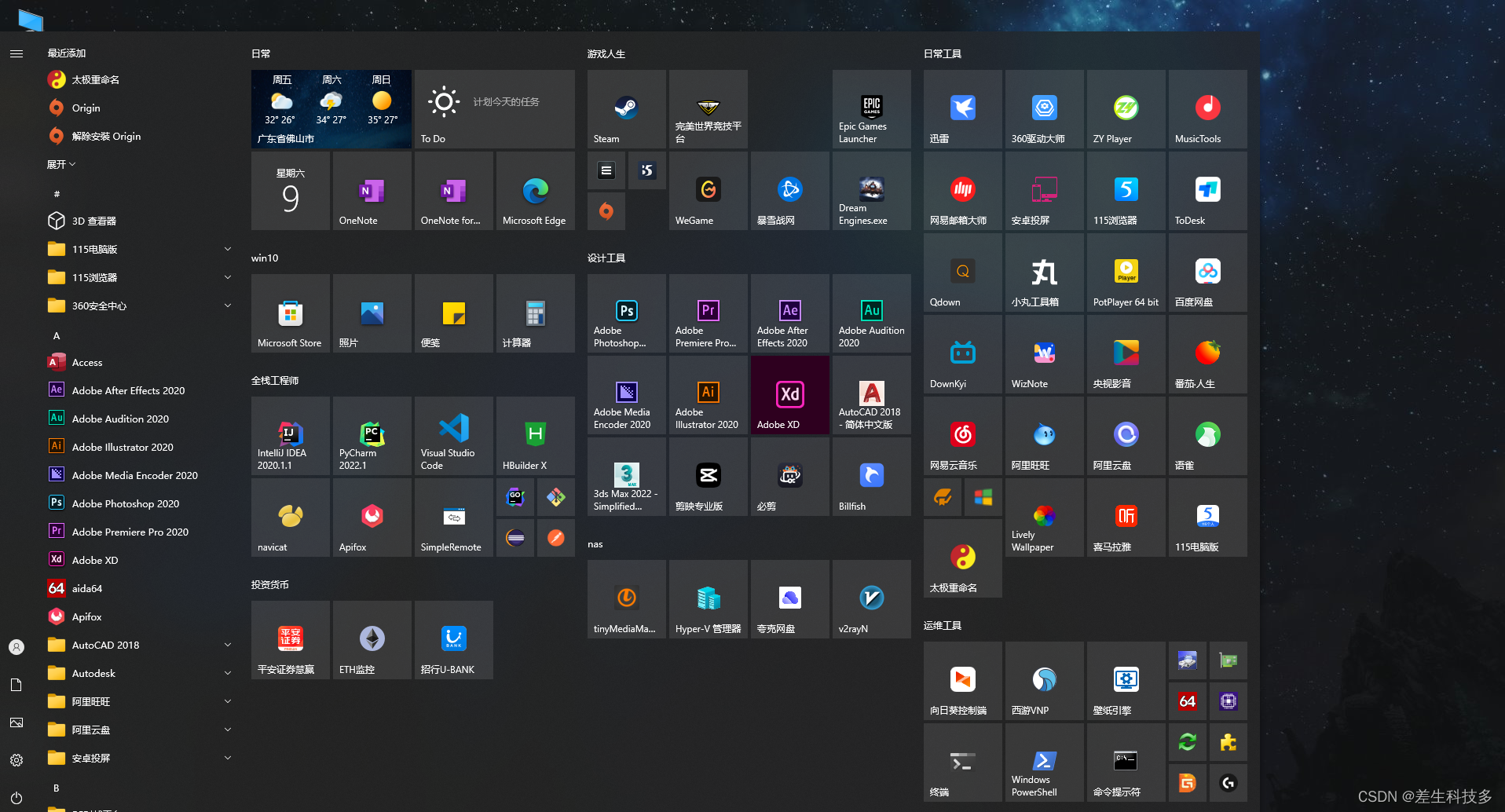Click the 日常工具 group title
Screen dimensions: 1505x812
tap(942, 53)
